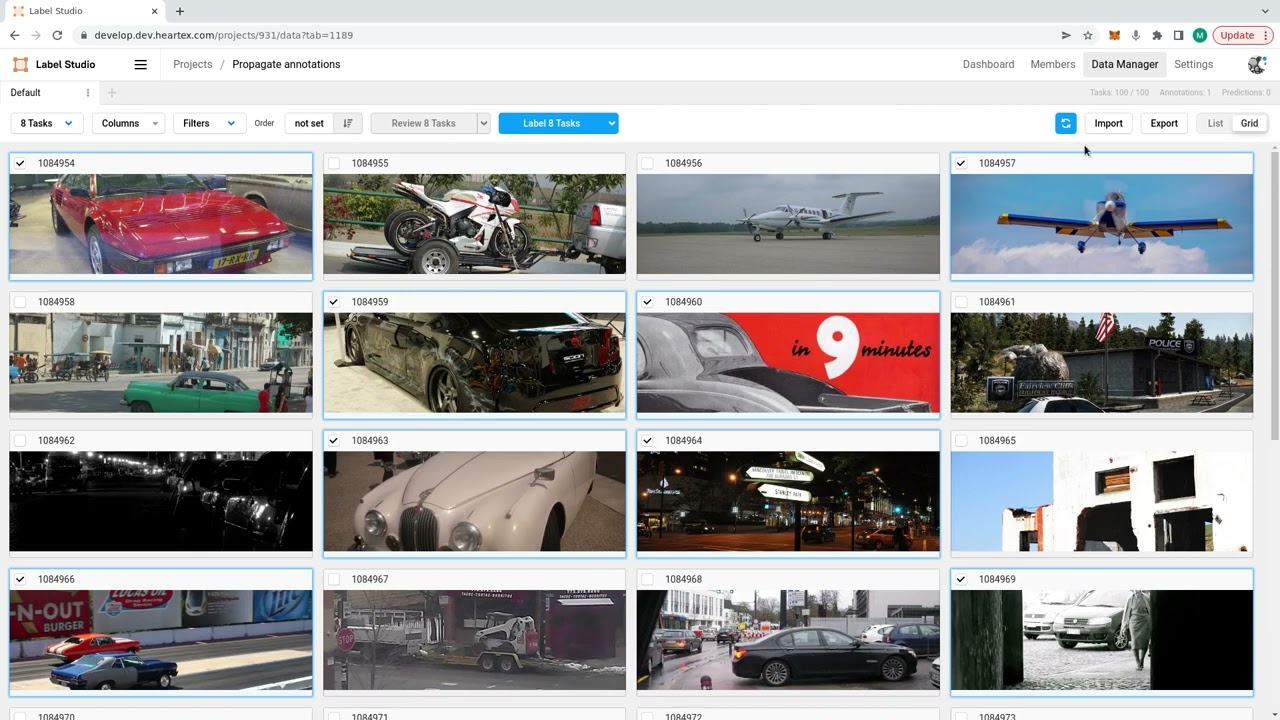The width and height of the screenshot is (1280, 720).
Task: Click the green Chrome profile M icon
Action: [x=1200, y=35]
